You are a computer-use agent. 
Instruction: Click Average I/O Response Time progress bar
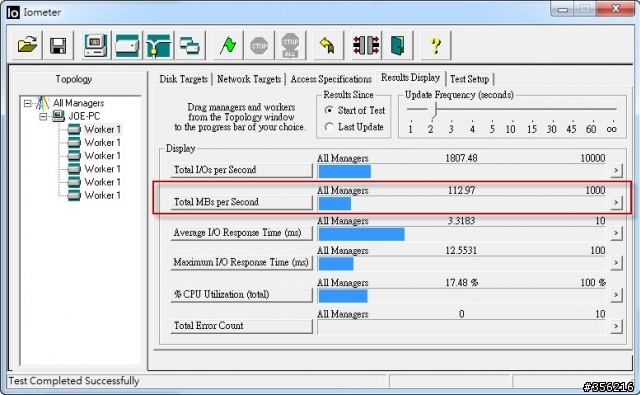[x=462, y=234]
